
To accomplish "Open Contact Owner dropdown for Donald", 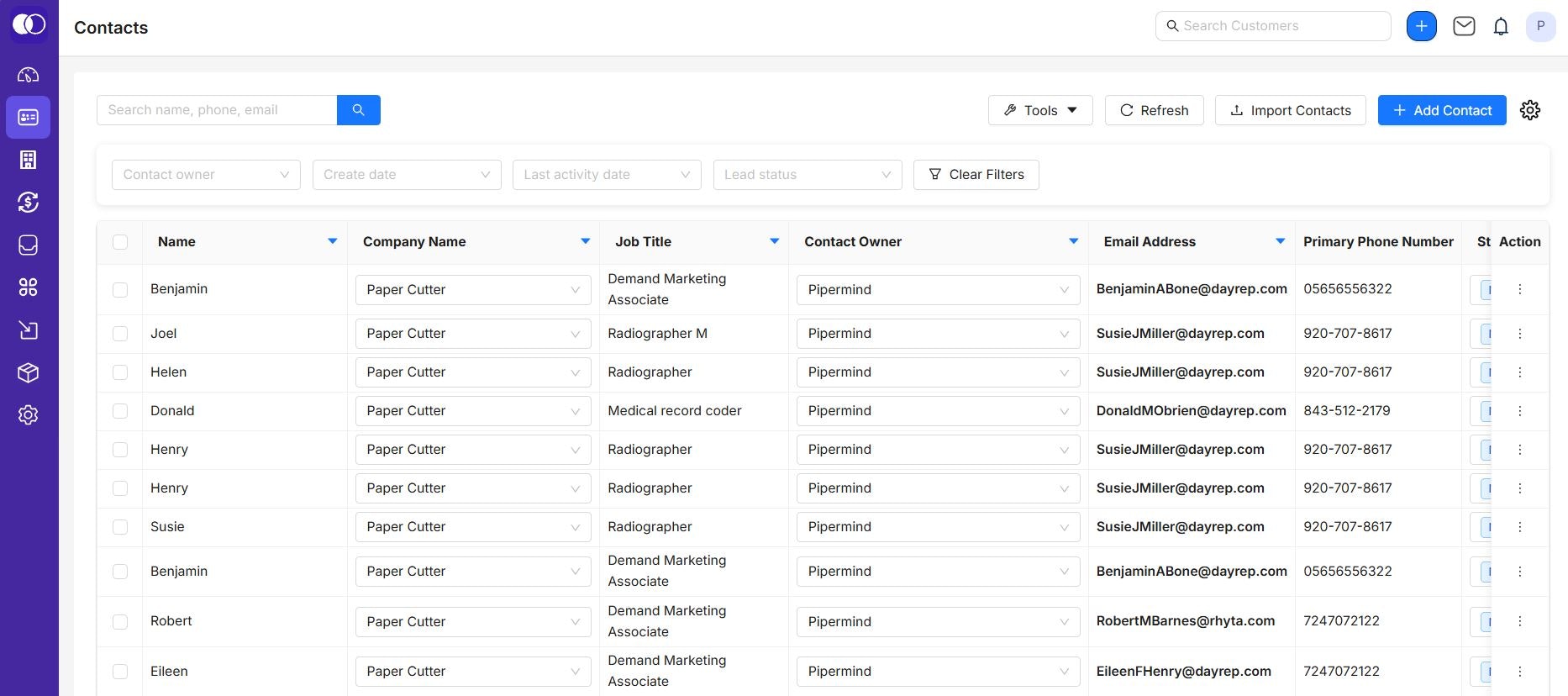I will point(938,411).
